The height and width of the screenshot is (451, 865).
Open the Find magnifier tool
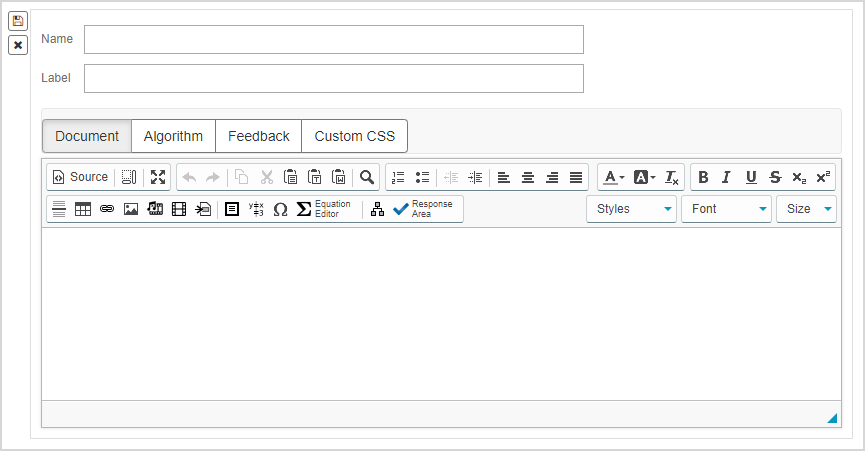pos(367,177)
